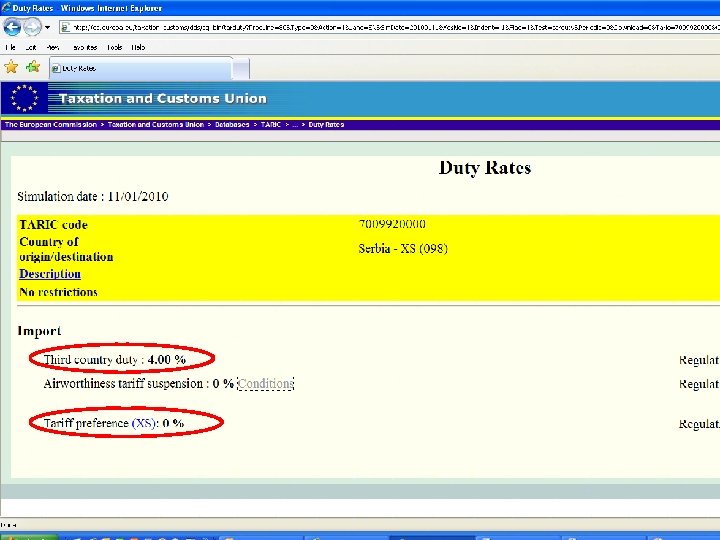This screenshot has height=540, width=720.
Task: Click the XS tariff preference link
Action: click(144, 423)
